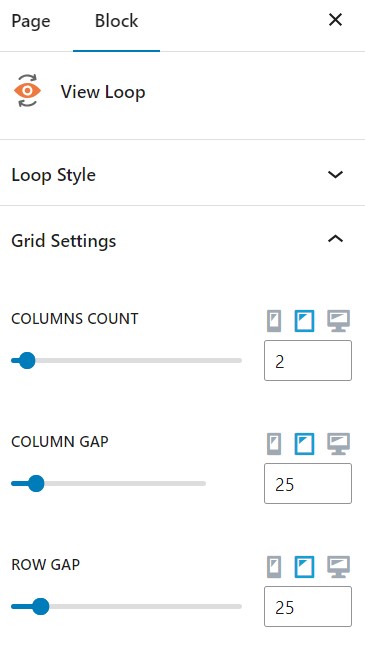Click the Columns Count slider handle
This screenshot has height=662, width=365.
[x=27, y=361]
